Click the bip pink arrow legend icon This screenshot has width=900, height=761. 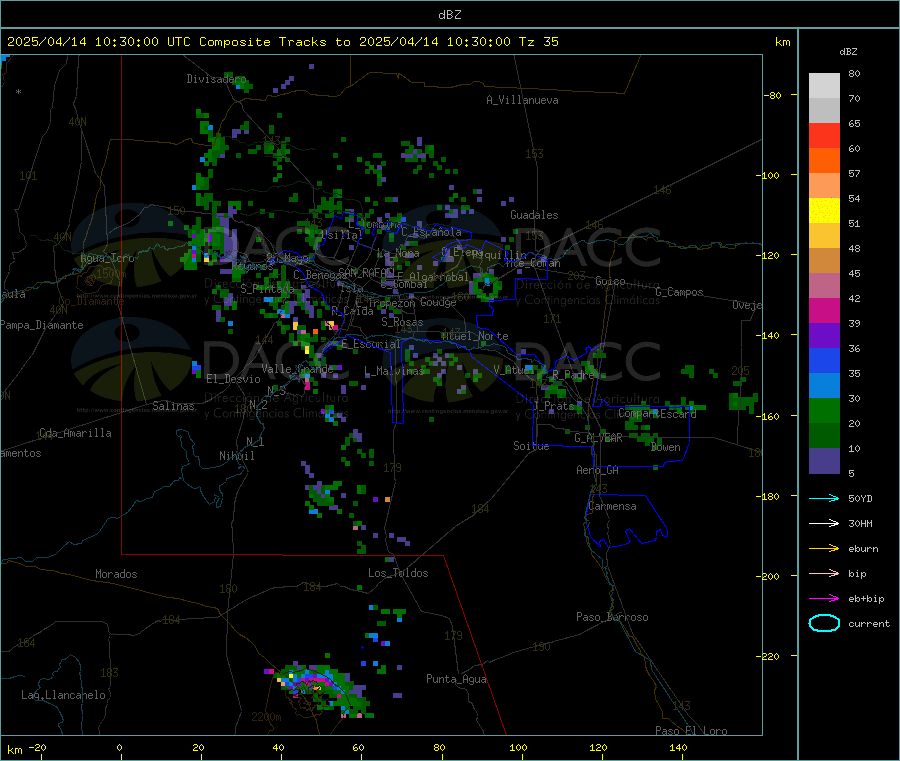pos(824,573)
